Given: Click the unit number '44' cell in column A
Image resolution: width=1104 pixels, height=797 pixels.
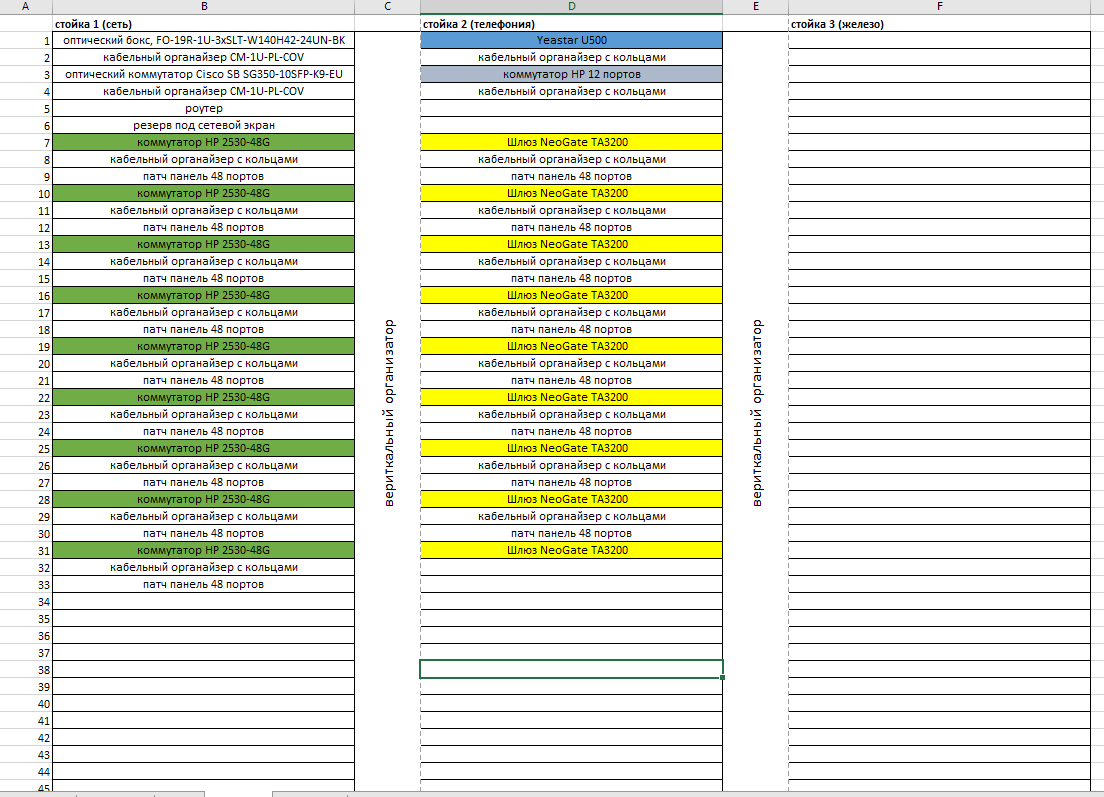Looking at the screenshot, I should pos(26,772).
